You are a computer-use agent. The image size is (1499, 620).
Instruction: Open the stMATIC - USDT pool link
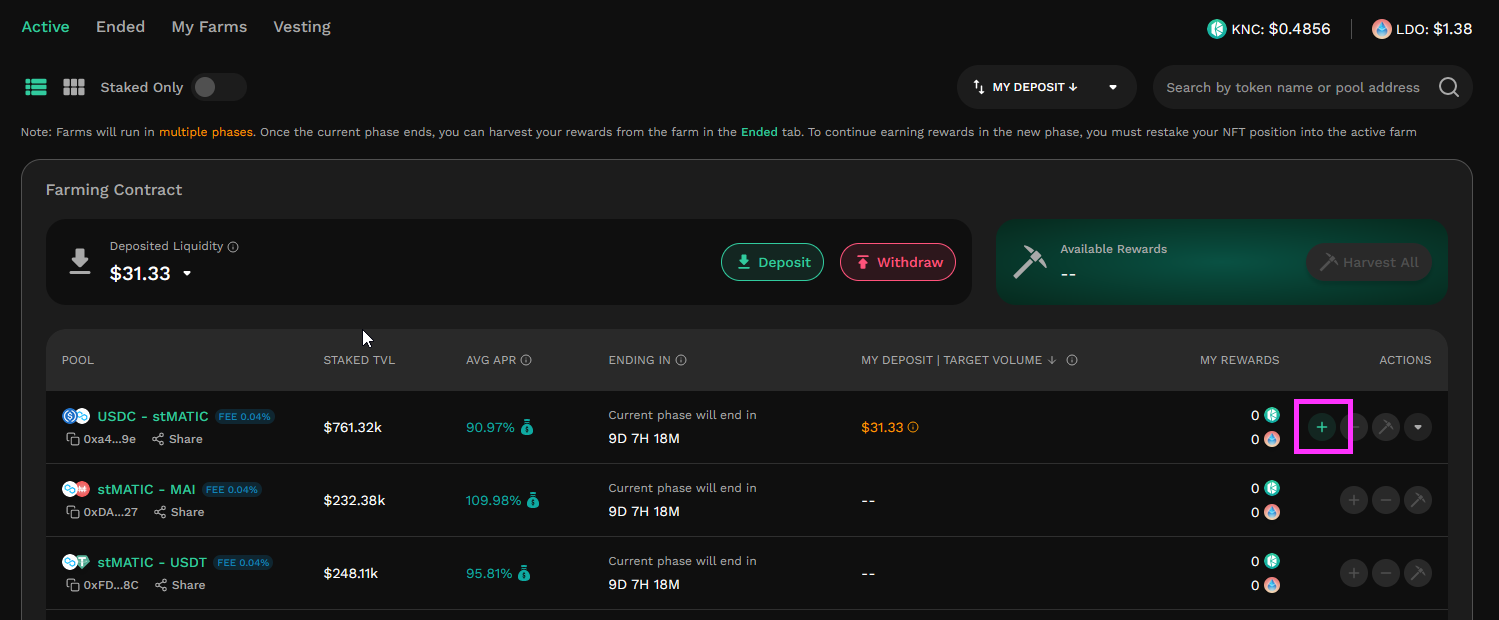pyautogui.click(x=152, y=562)
